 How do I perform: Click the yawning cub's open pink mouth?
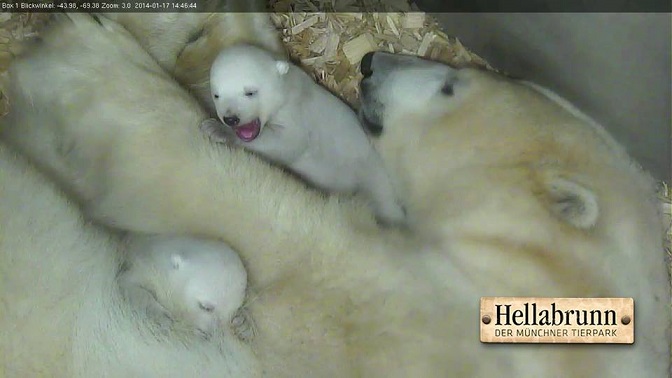pyautogui.click(x=248, y=130)
